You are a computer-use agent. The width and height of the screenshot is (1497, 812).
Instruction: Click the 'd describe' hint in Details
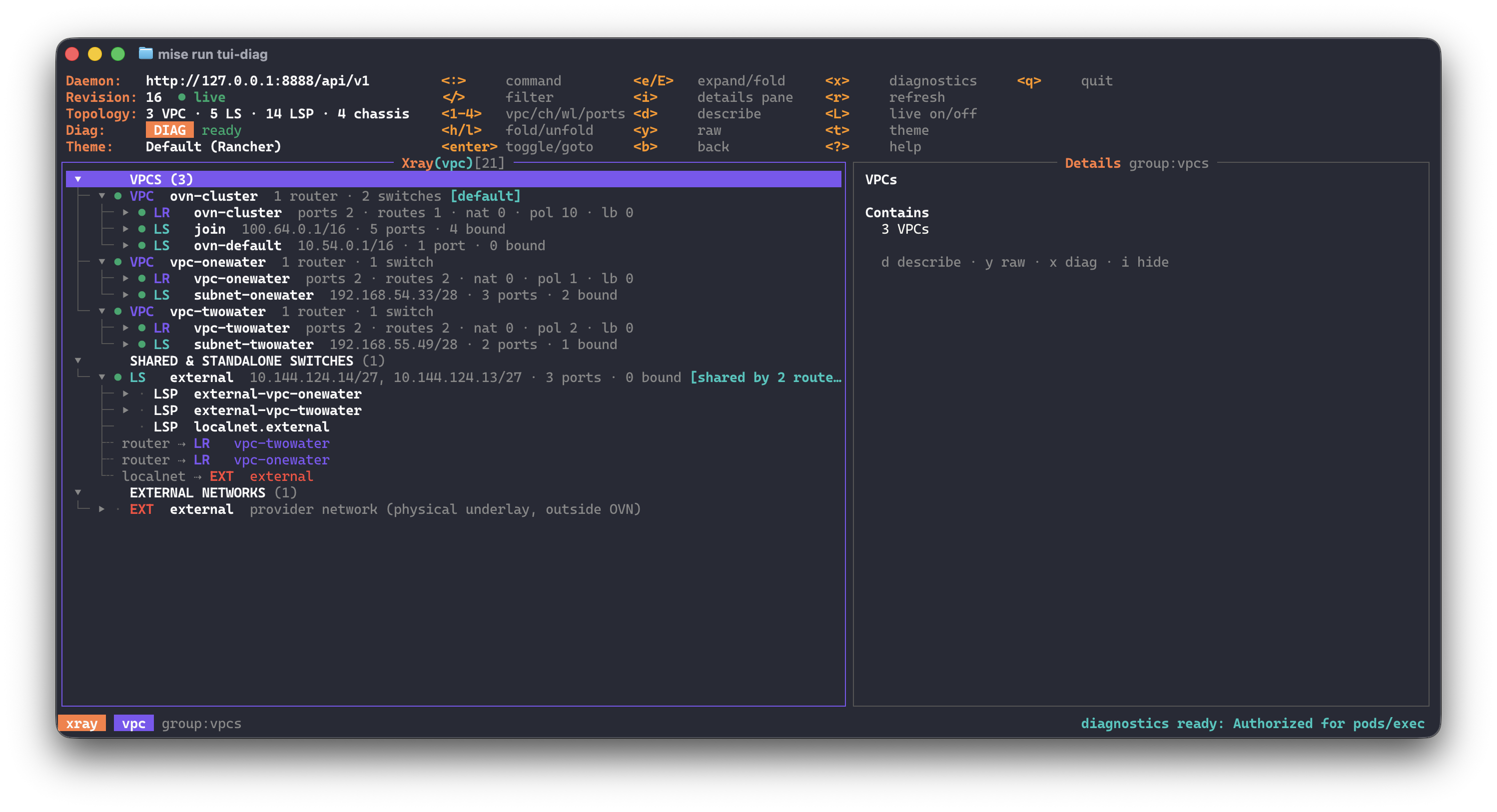920,263
